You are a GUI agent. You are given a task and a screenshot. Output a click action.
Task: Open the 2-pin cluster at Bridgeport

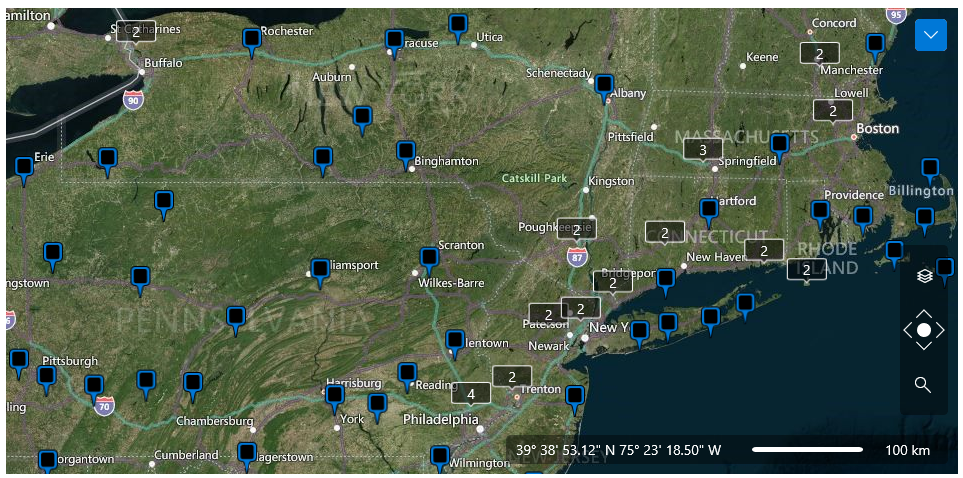click(x=613, y=283)
